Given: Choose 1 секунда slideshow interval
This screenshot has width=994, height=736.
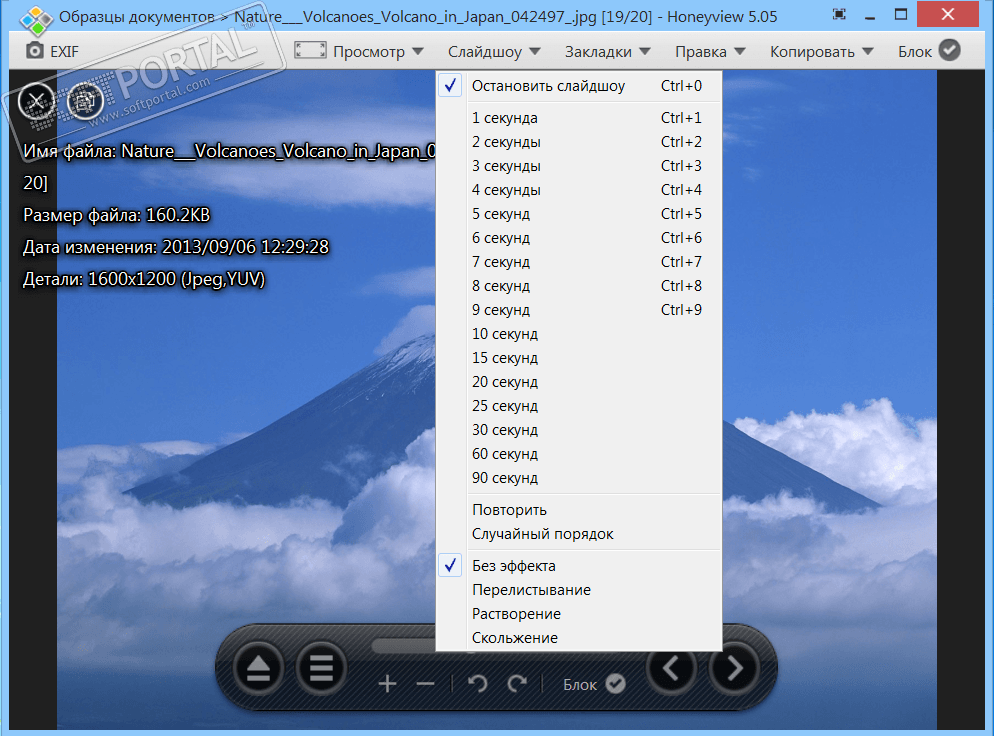Looking at the screenshot, I should coord(579,118).
